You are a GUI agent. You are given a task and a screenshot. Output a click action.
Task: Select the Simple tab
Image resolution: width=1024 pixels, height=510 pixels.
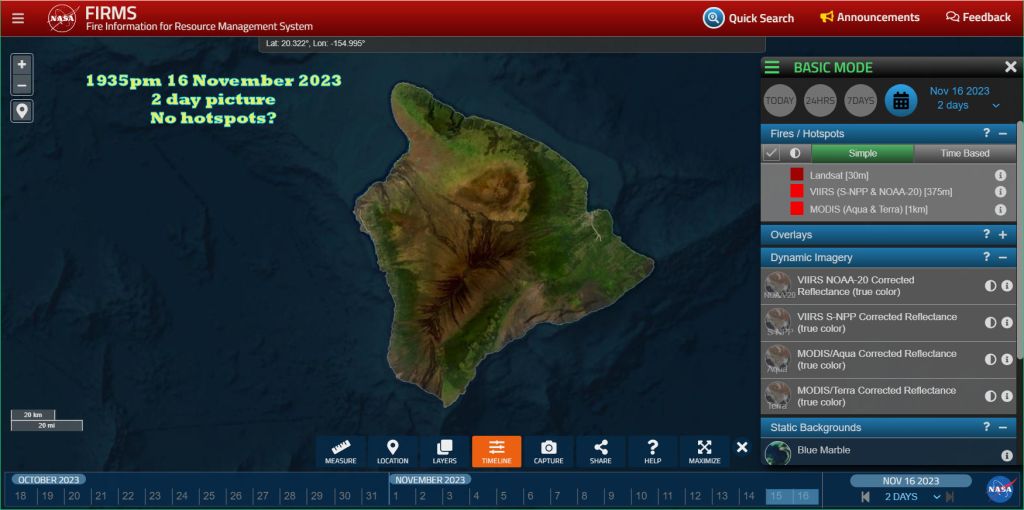click(x=862, y=153)
